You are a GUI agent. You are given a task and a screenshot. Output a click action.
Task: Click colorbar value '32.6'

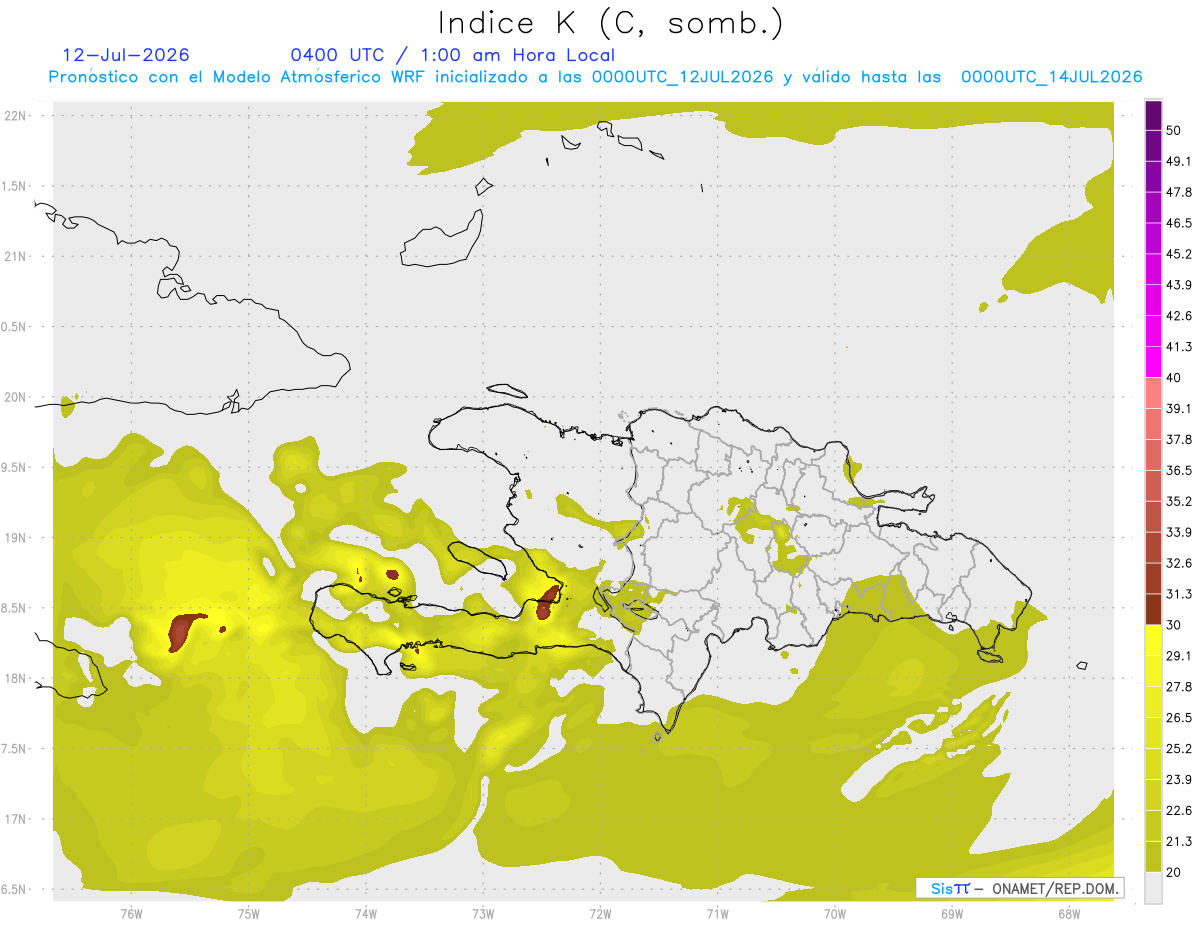pyautogui.click(x=1179, y=563)
